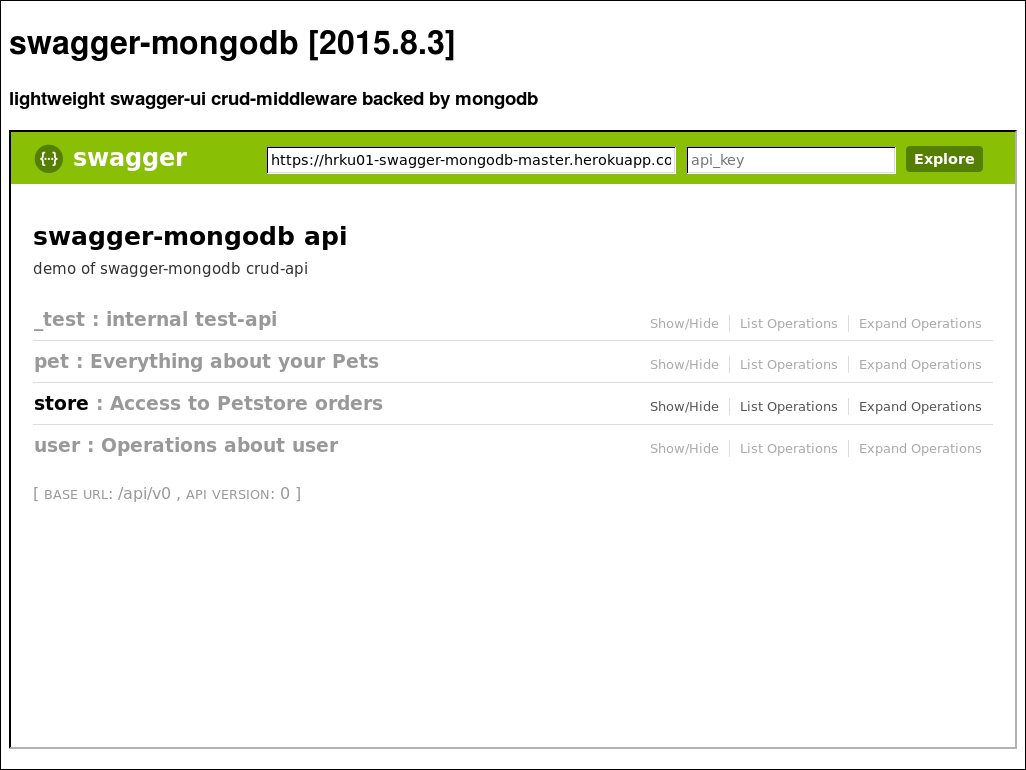Toggle Show/Hide for store section
The image size is (1026, 770).
pos(684,406)
